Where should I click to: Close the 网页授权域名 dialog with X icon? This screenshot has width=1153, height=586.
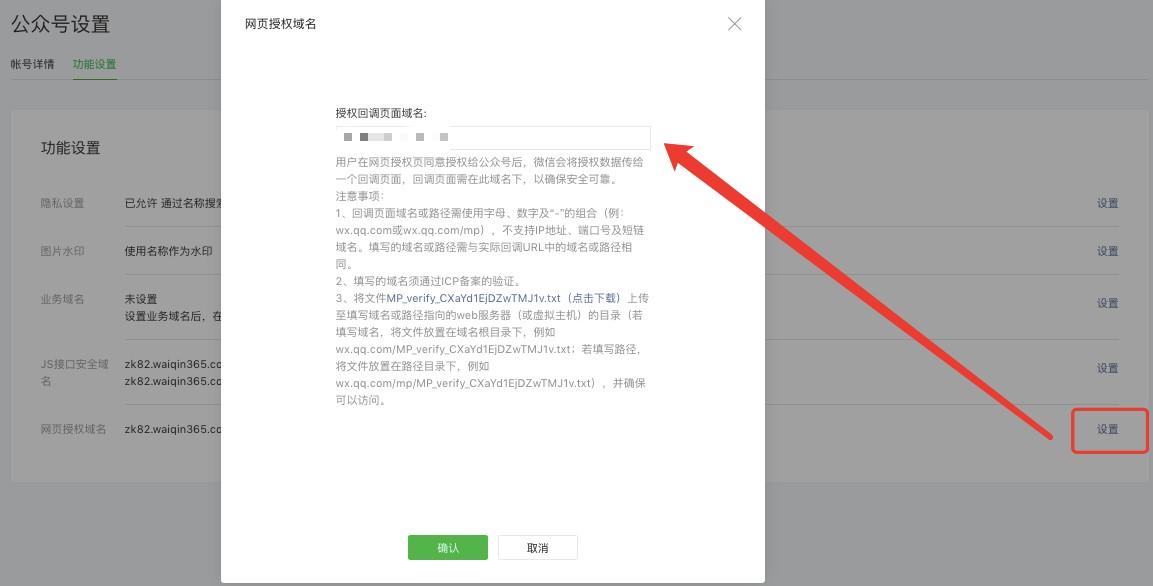734,24
